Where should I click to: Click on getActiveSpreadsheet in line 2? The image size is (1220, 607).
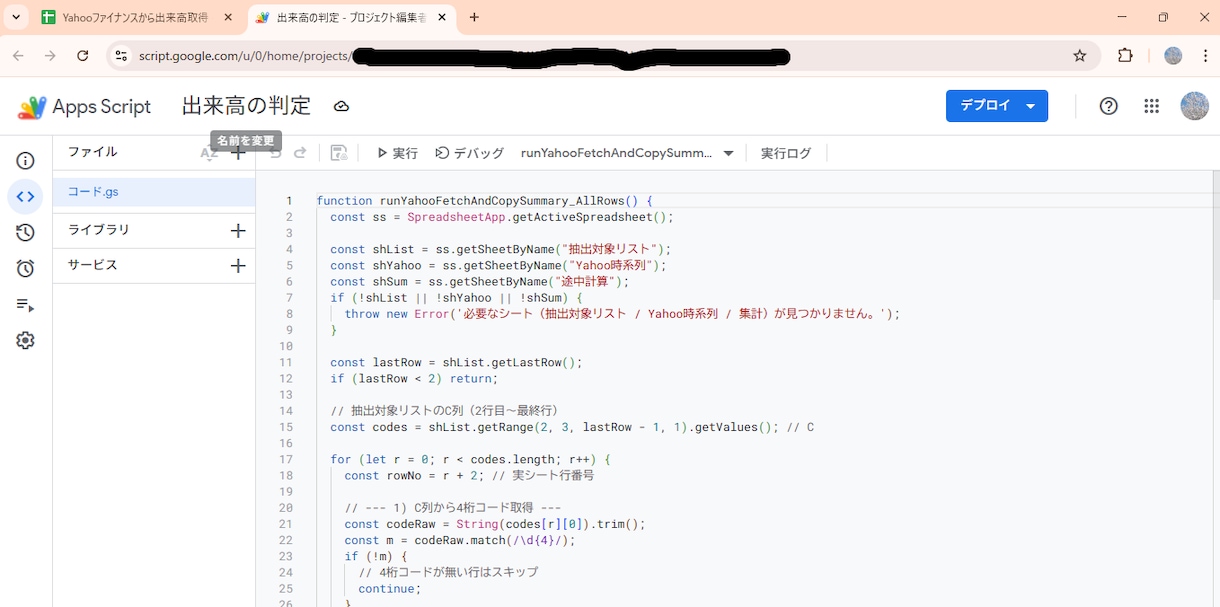(582, 217)
